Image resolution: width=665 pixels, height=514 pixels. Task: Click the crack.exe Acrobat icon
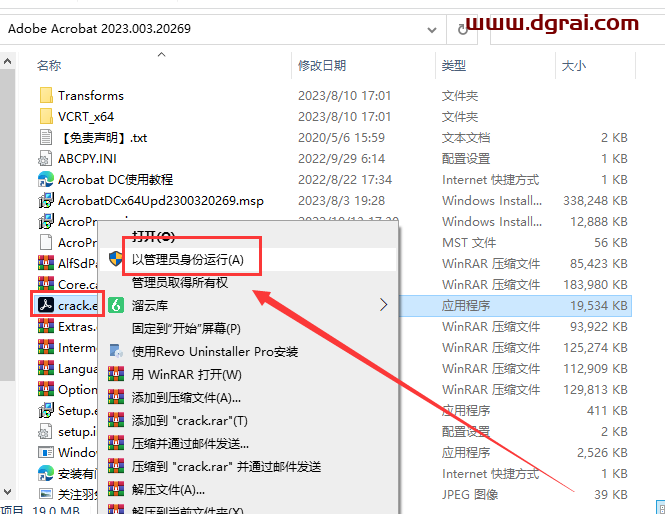point(46,305)
